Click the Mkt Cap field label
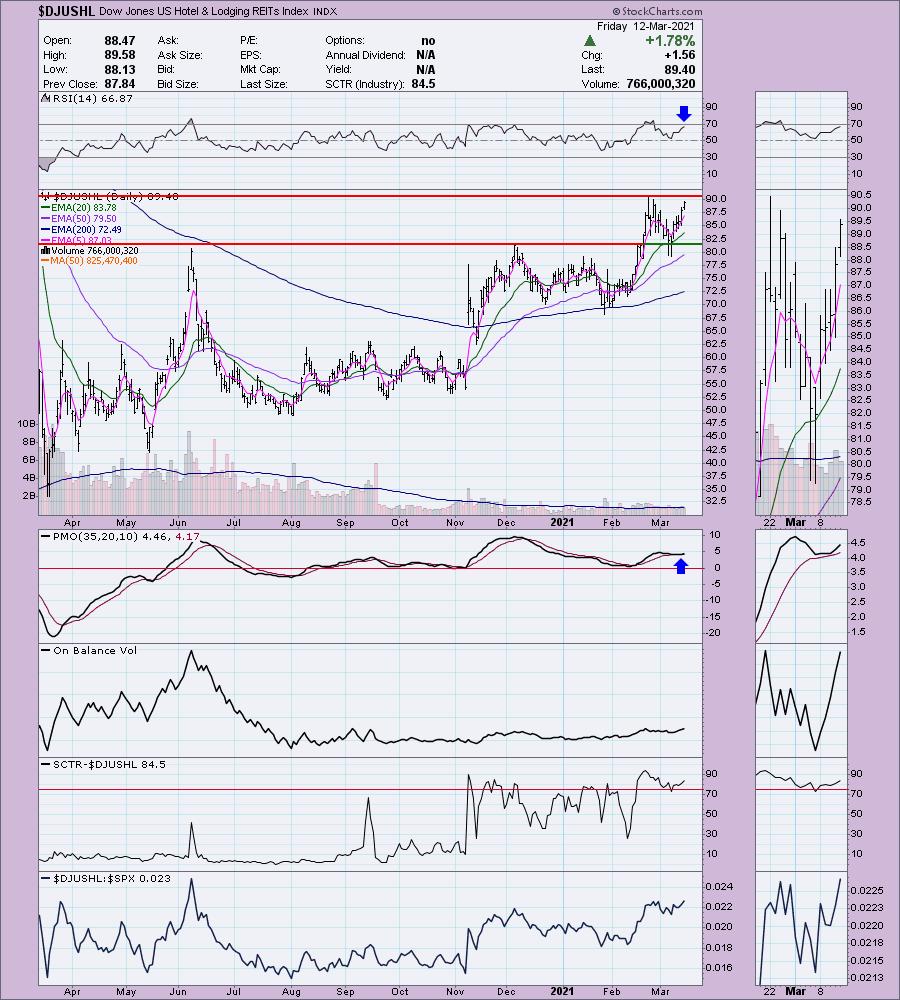900x1000 pixels. click(x=260, y=70)
